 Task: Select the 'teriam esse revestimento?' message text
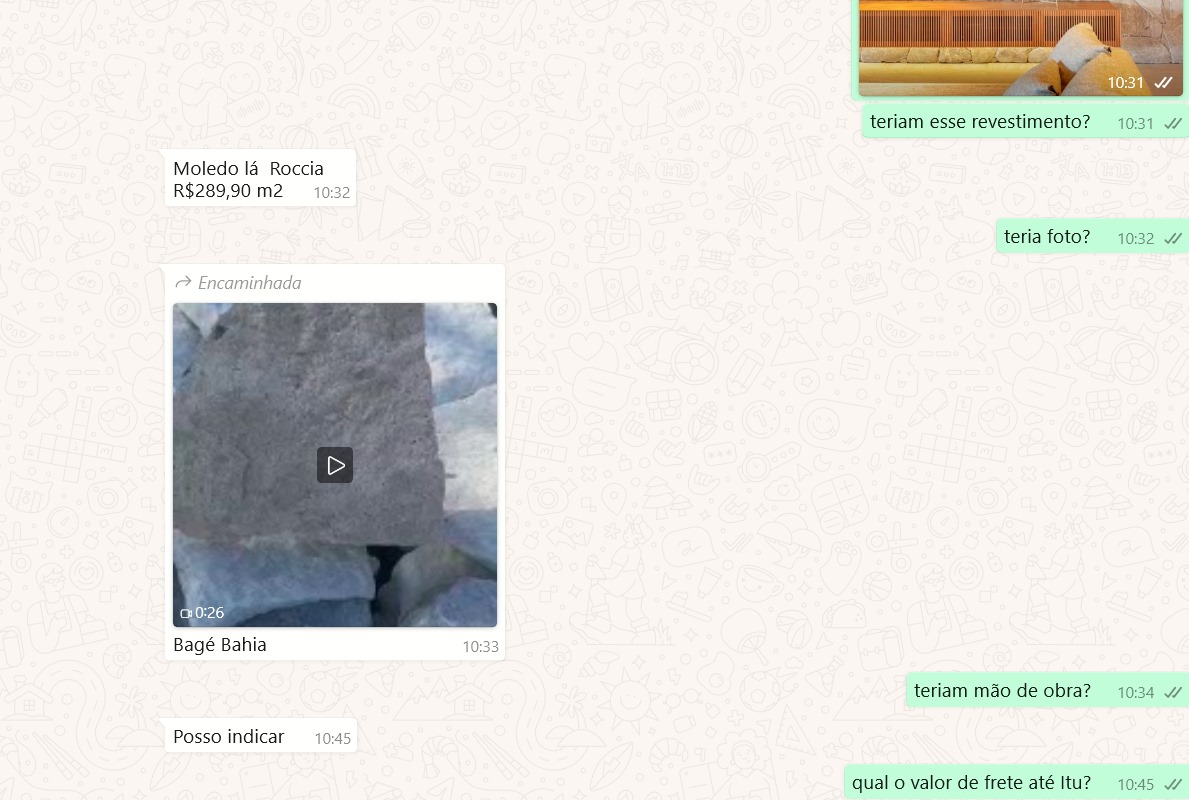pyautogui.click(x=980, y=122)
